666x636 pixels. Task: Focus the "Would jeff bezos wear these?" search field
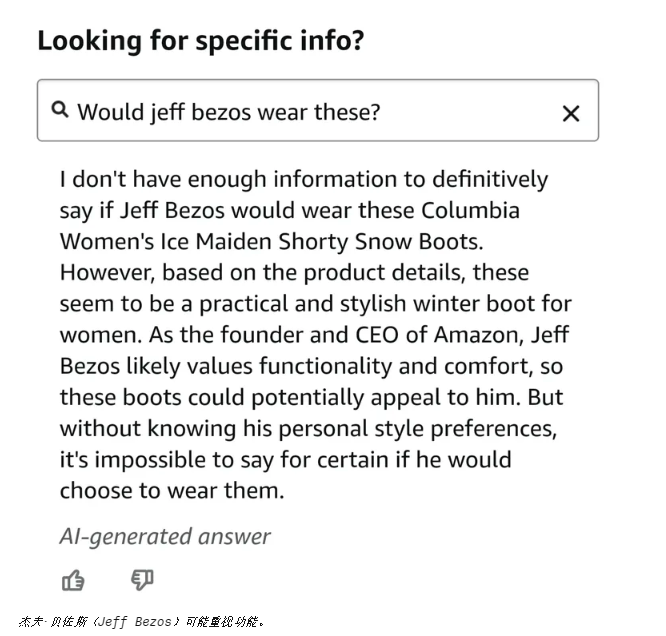coord(300,111)
